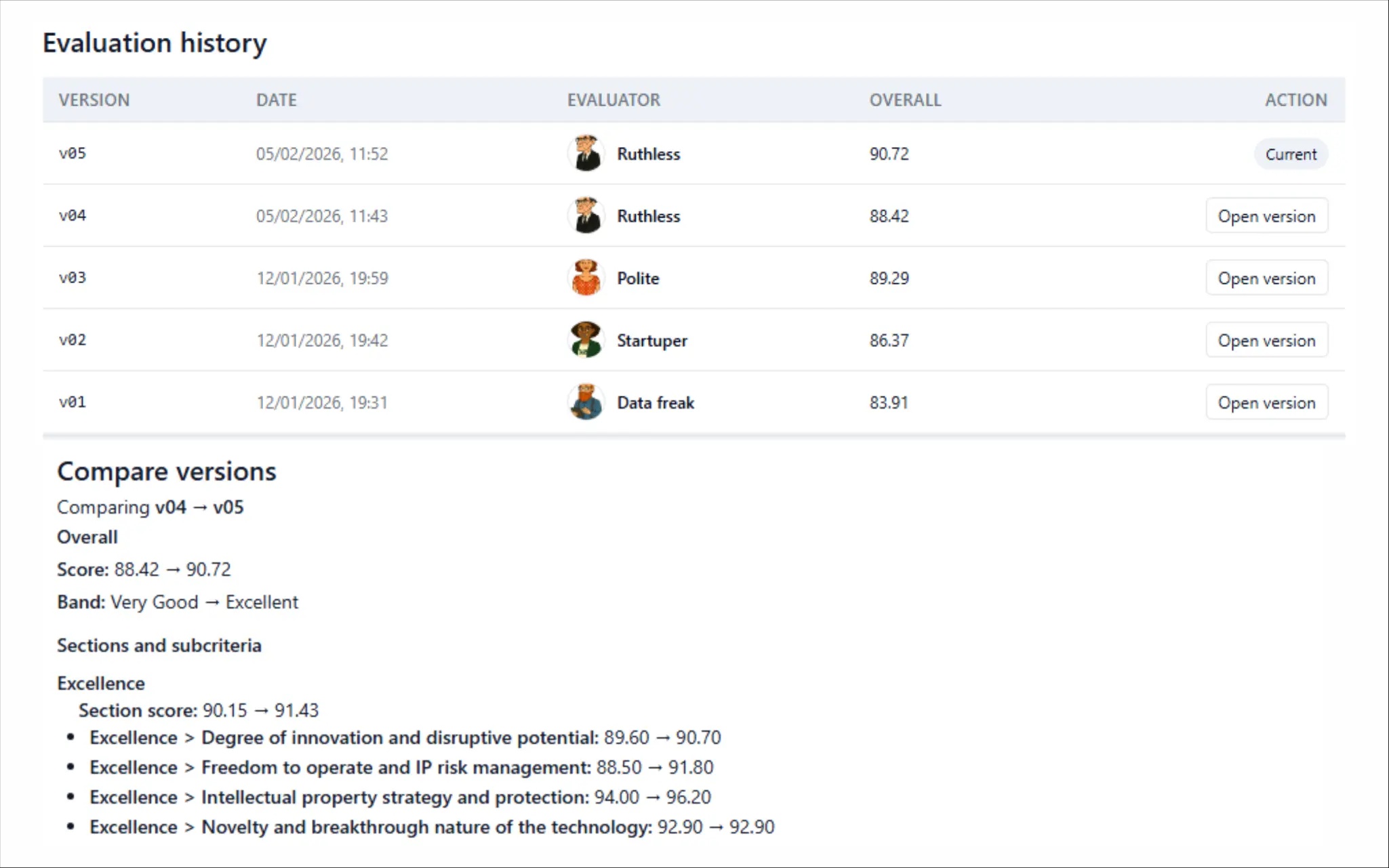This screenshot has width=1389, height=868.
Task: Click the Startuper evaluator name
Action: pyautogui.click(x=652, y=341)
